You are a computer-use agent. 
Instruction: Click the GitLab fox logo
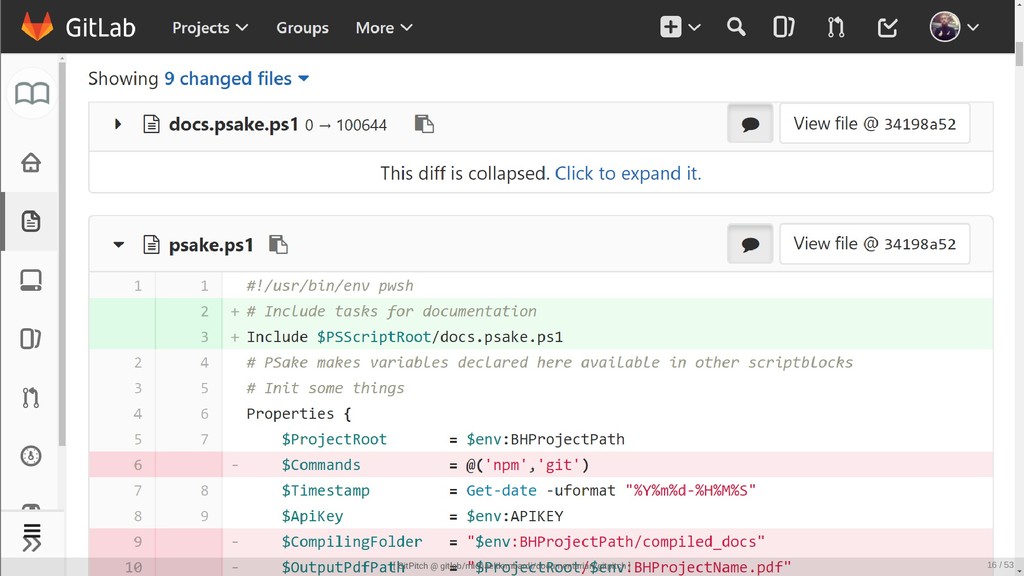37,27
